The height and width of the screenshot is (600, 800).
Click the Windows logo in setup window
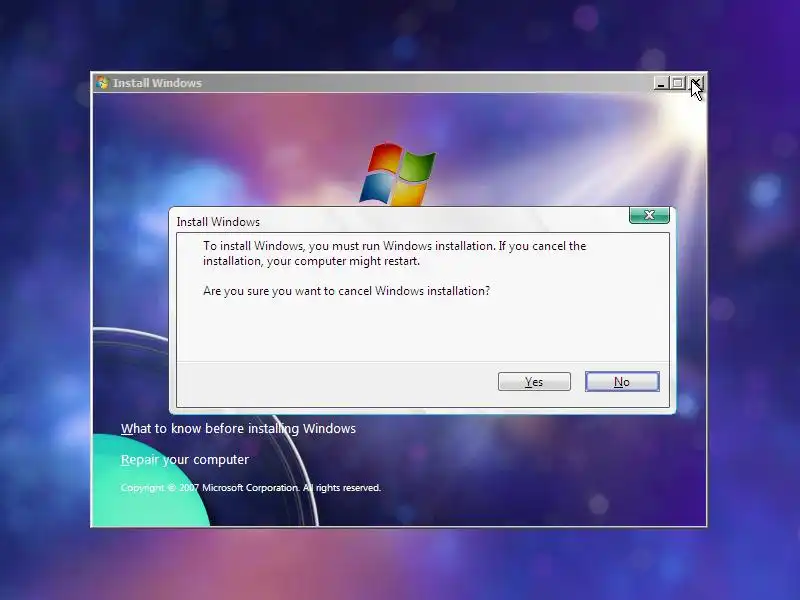click(x=398, y=174)
